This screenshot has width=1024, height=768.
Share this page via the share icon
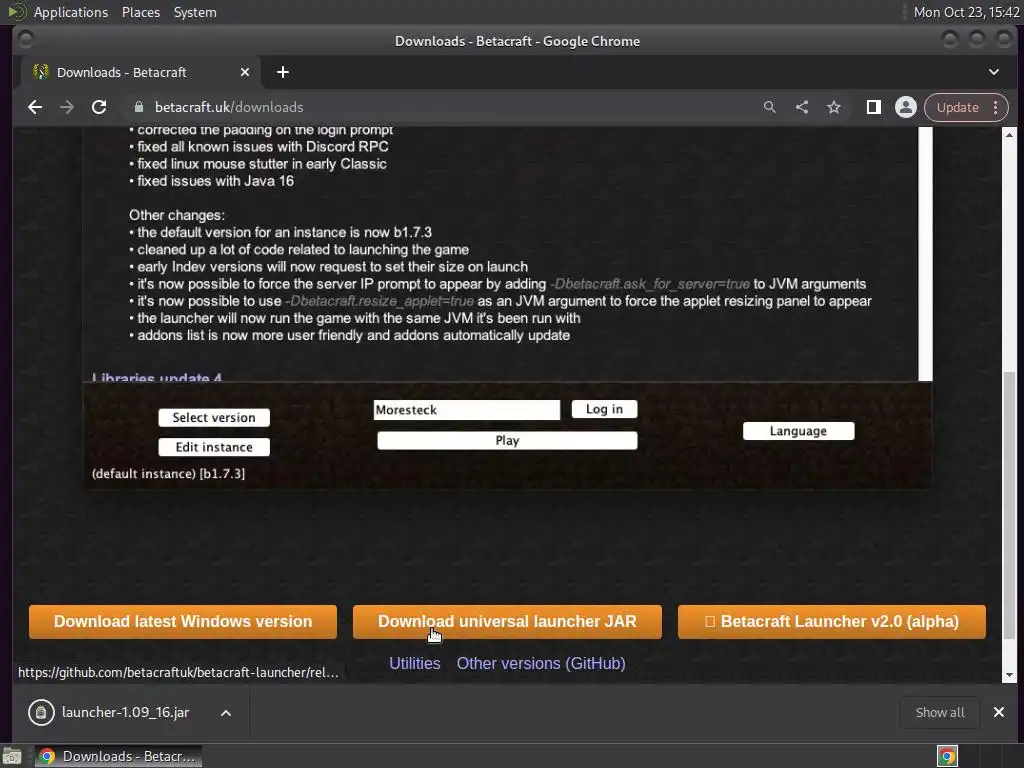pos(802,107)
